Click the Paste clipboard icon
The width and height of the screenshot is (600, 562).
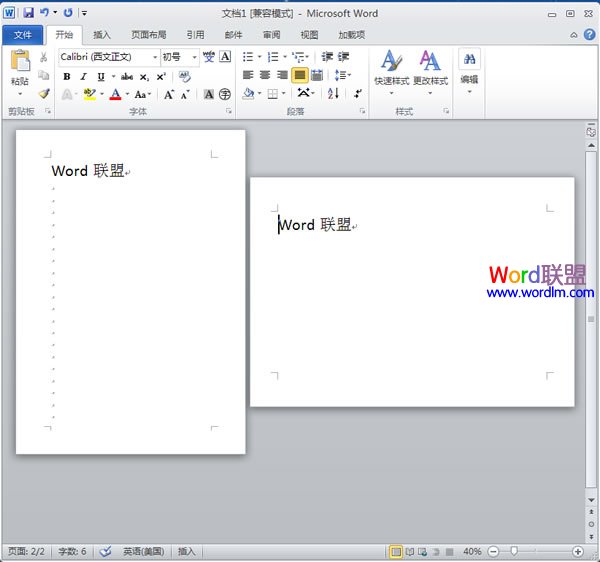pos(20,61)
